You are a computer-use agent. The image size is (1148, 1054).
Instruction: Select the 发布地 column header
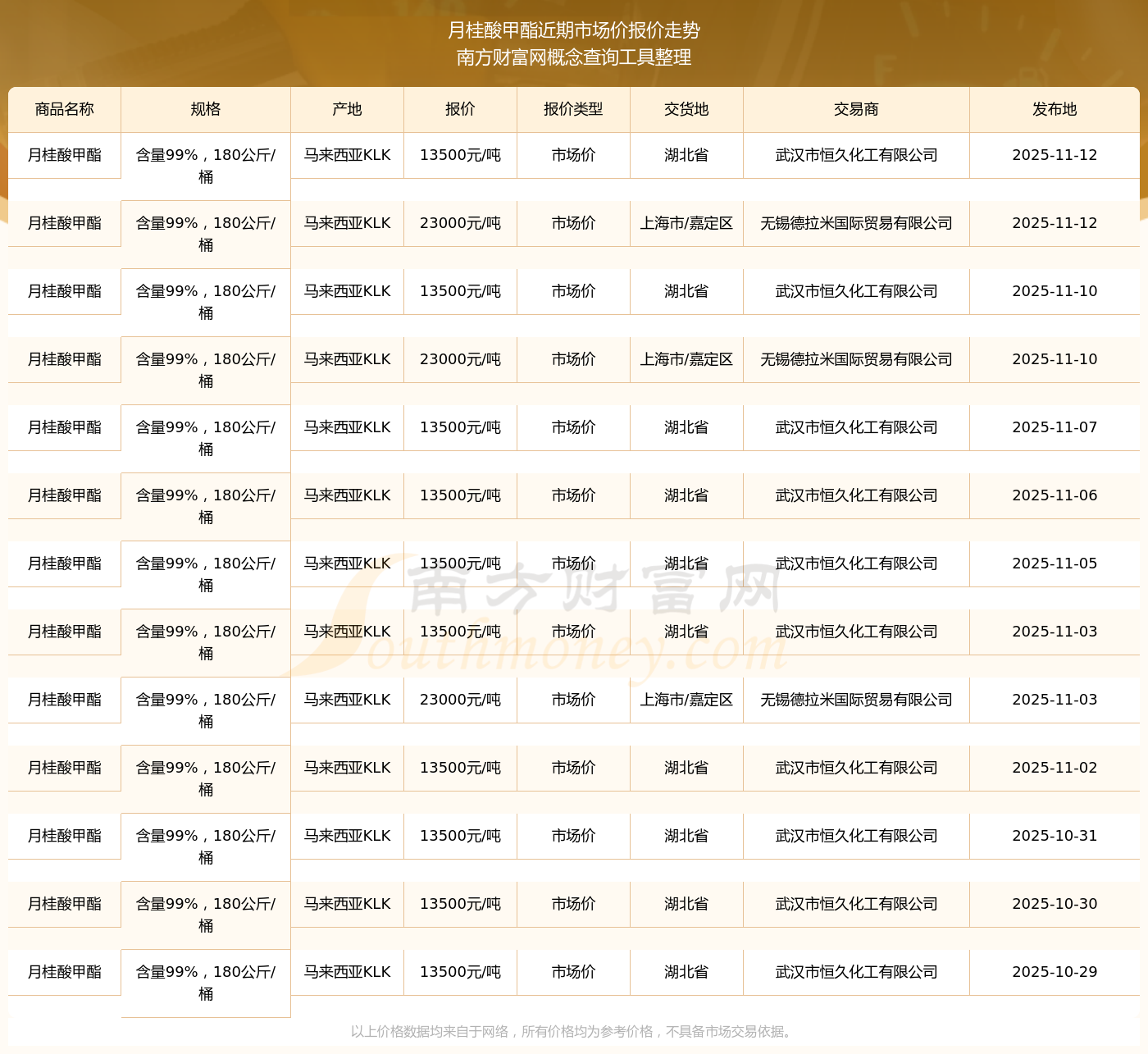[x=1055, y=109]
